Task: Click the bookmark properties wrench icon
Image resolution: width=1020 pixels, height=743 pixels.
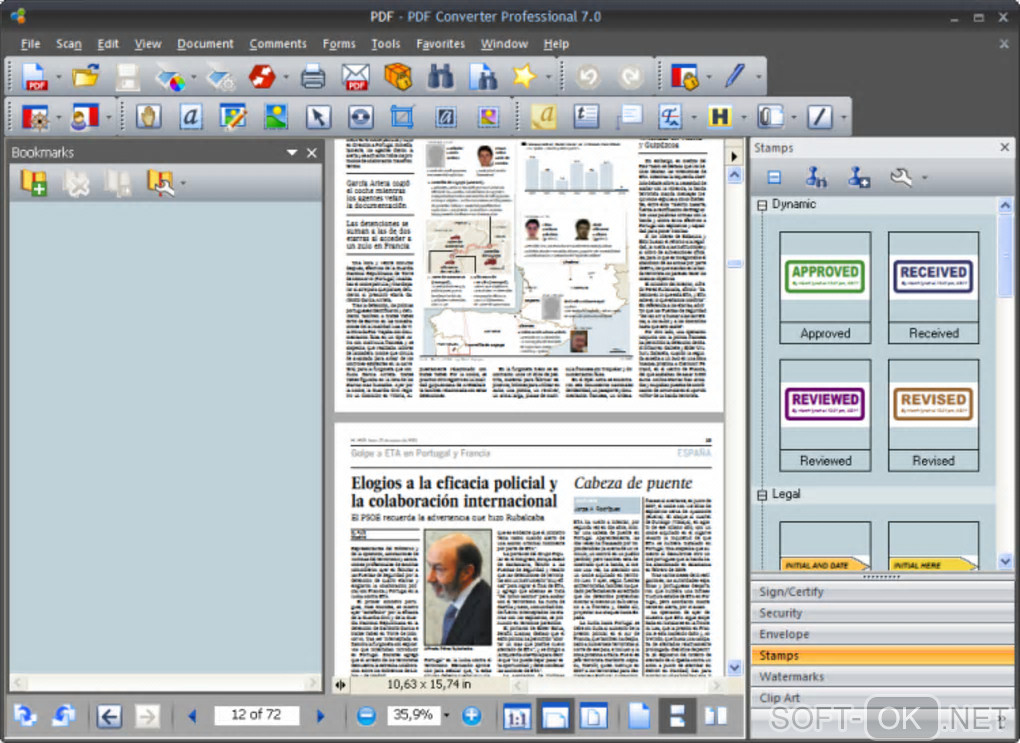Action: point(160,183)
